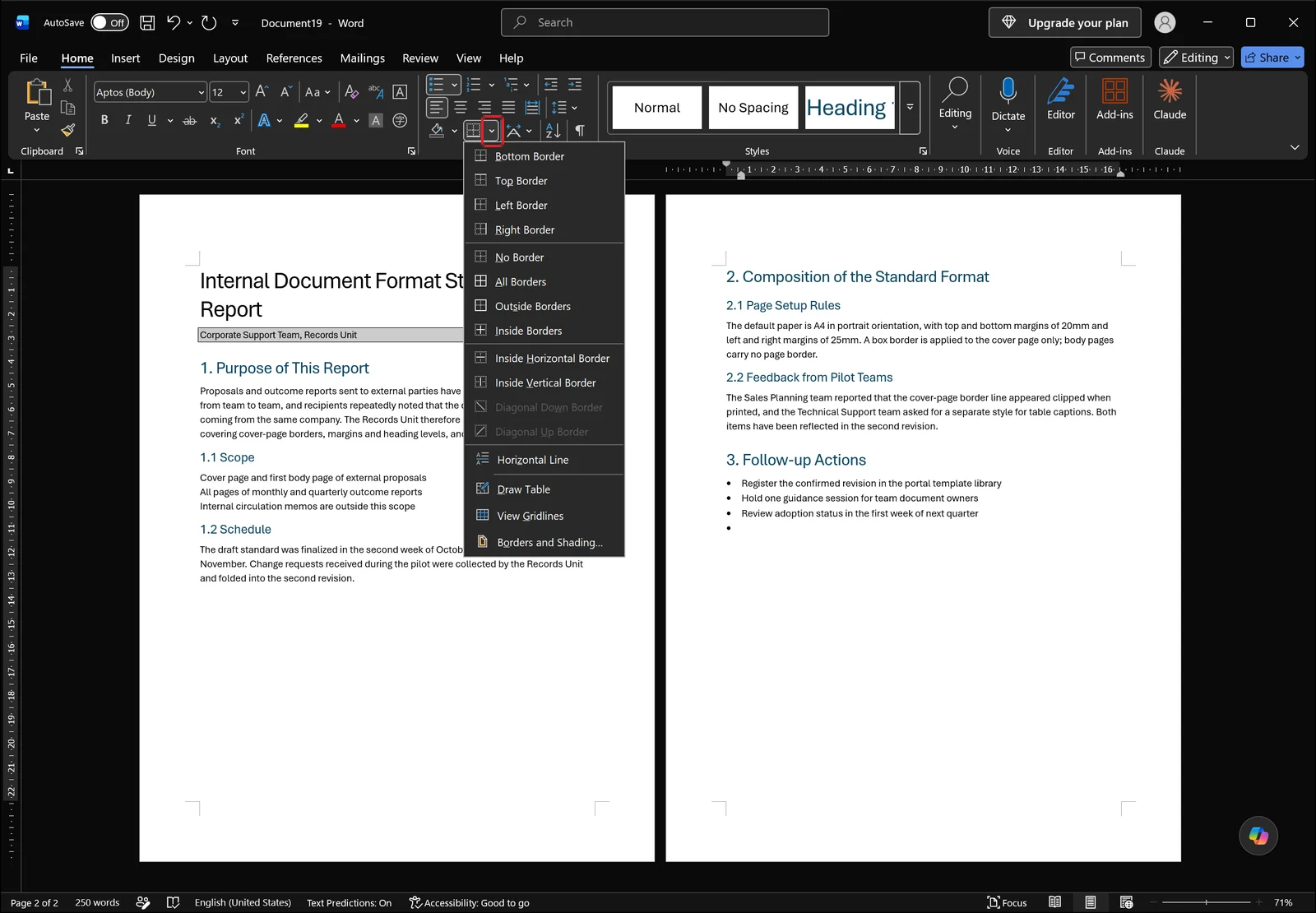The height and width of the screenshot is (913, 1316).
Task: Decrease paragraph indent
Action: point(551,85)
